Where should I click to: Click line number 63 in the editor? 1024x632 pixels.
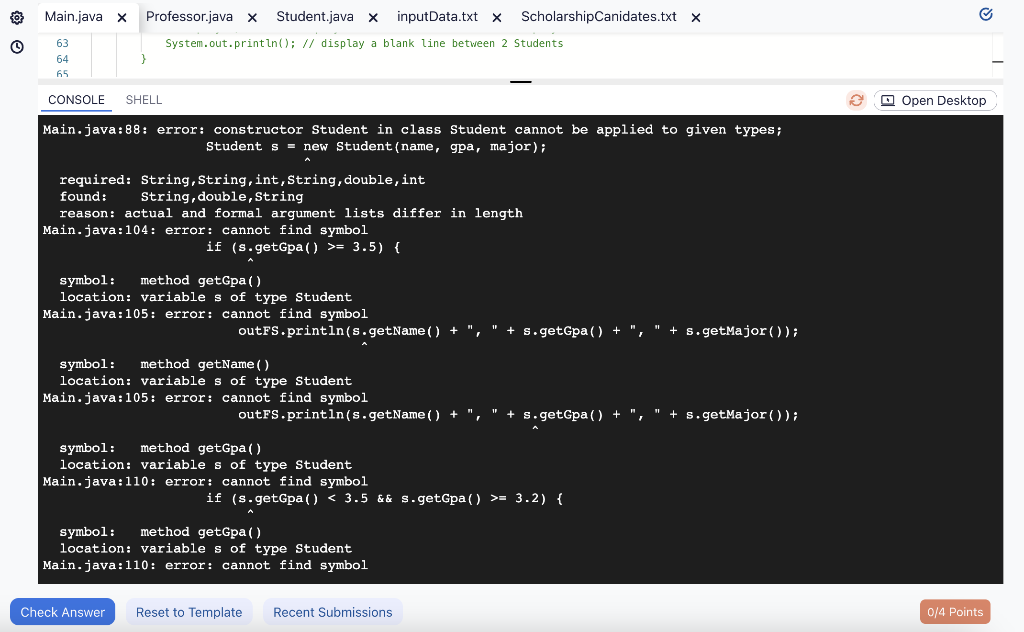pyautogui.click(x=63, y=43)
